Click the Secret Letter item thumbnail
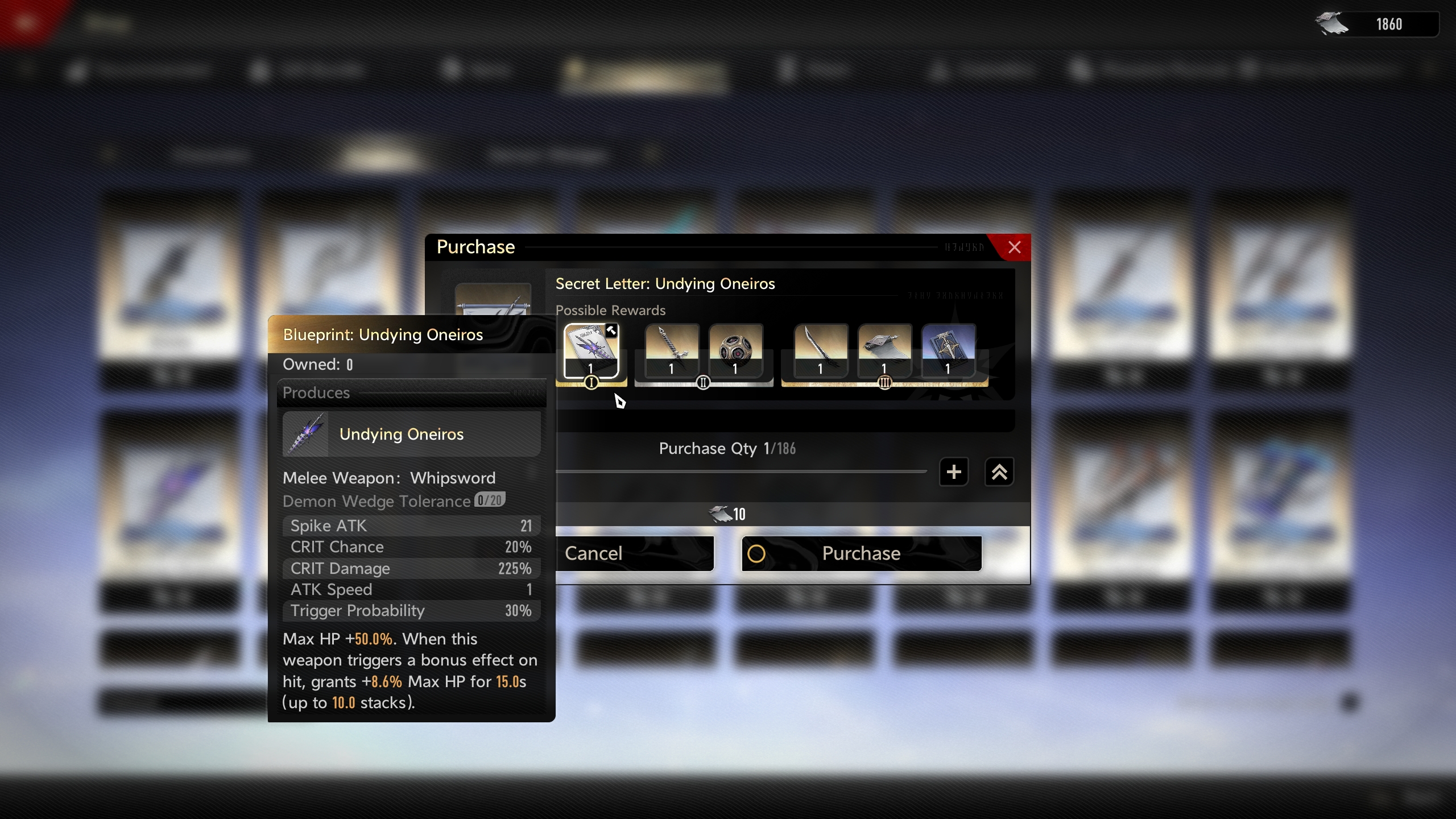This screenshot has height=819, width=1456. click(x=493, y=301)
